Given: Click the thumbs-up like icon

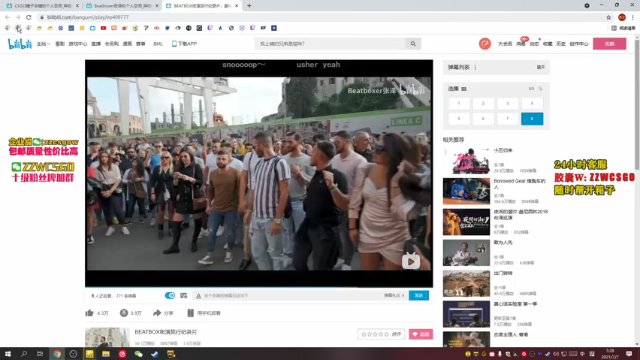Looking at the screenshot, I should [89, 313].
